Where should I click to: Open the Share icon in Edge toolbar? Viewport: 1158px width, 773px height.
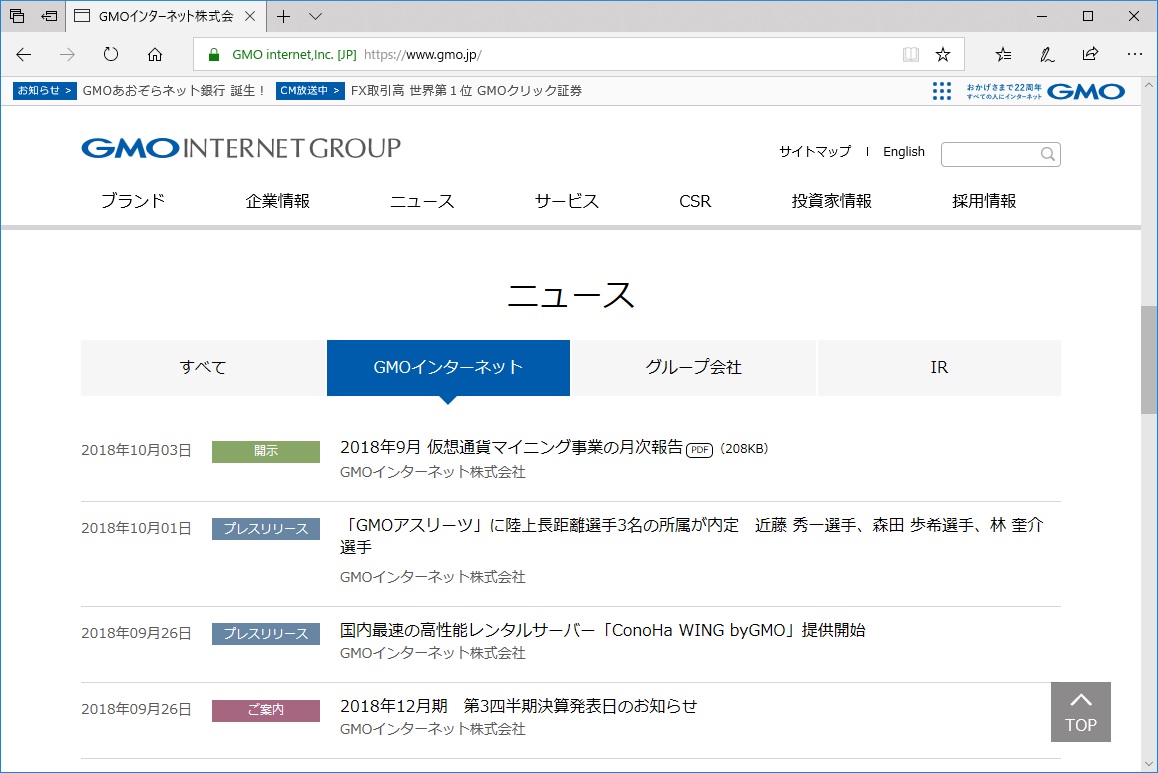pos(1090,54)
